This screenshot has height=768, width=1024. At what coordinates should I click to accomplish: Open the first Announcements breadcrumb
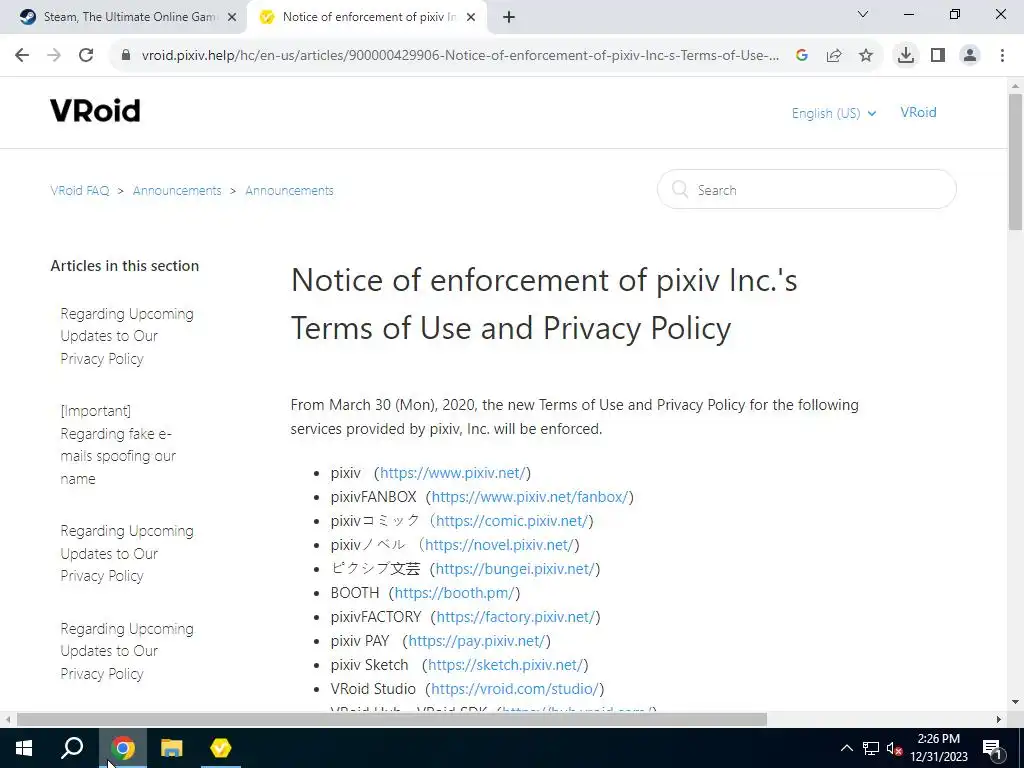[177, 191]
